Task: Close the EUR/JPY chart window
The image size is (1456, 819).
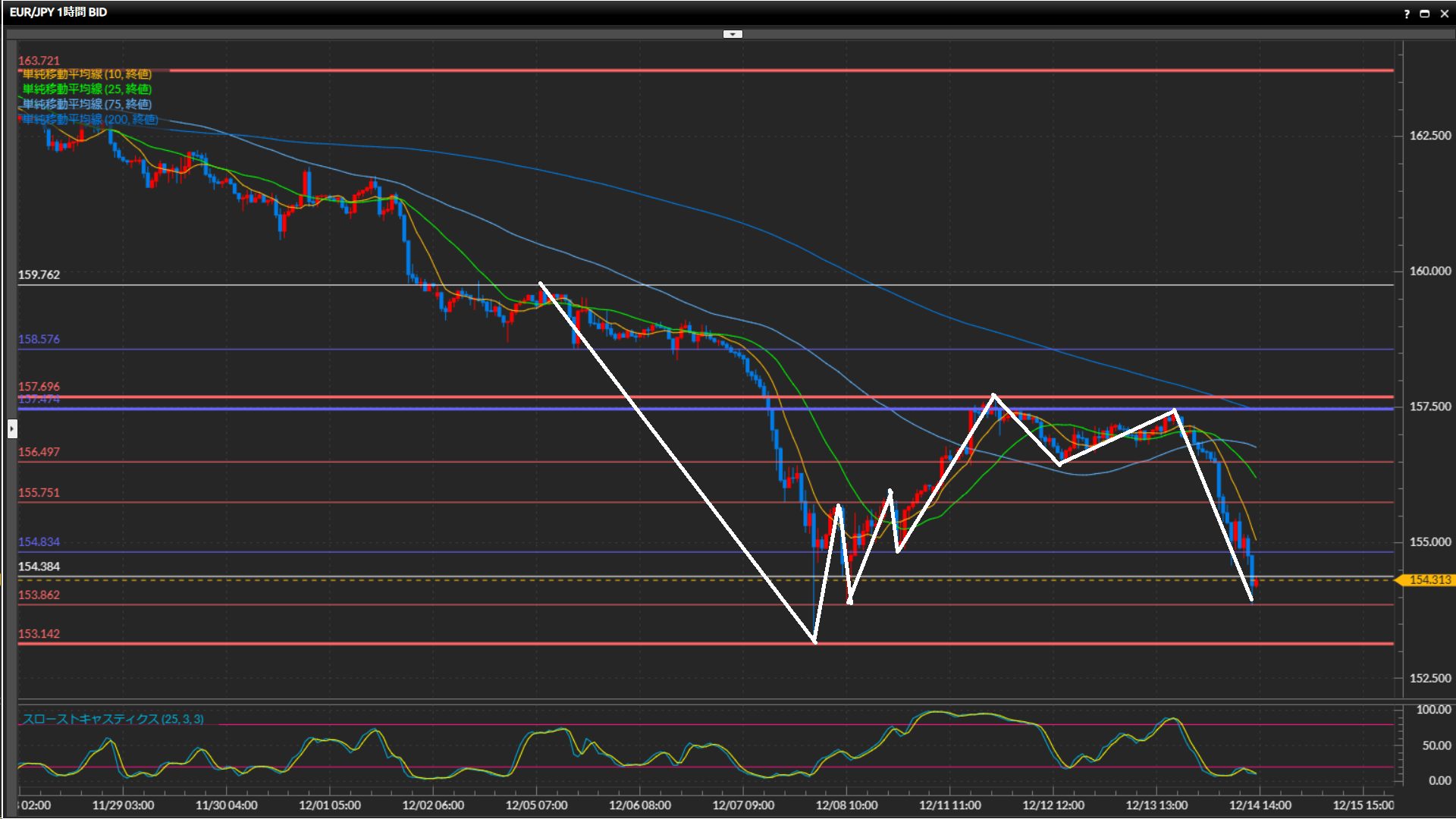Action: [1444, 14]
